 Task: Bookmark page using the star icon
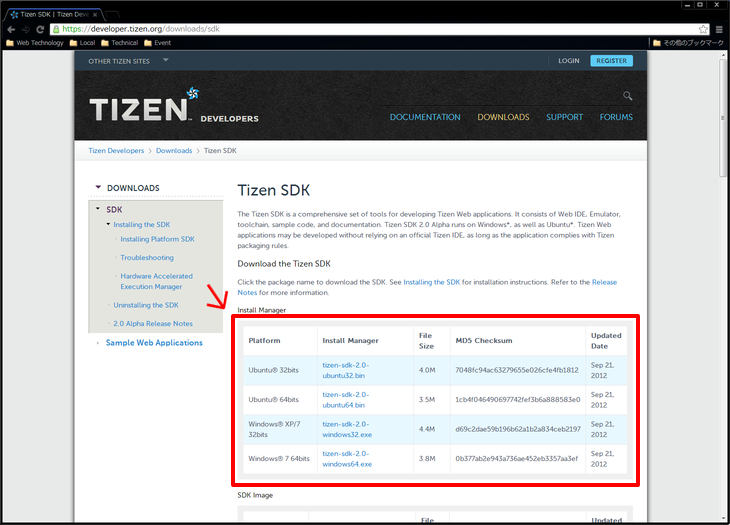pyautogui.click(x=703, y=29)
